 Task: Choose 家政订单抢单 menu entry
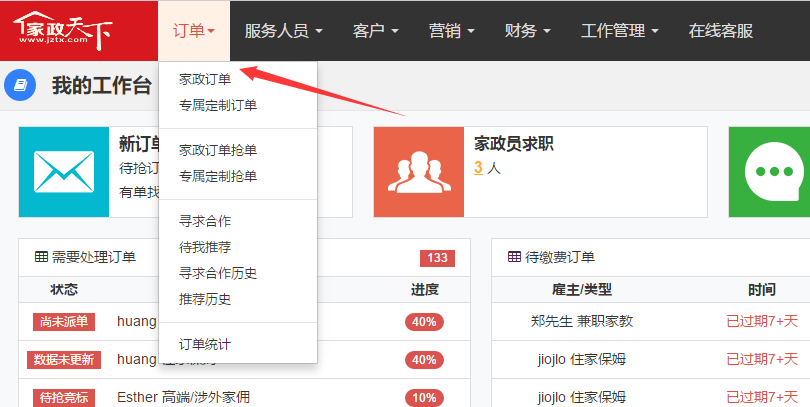click(x=218, y=150)
